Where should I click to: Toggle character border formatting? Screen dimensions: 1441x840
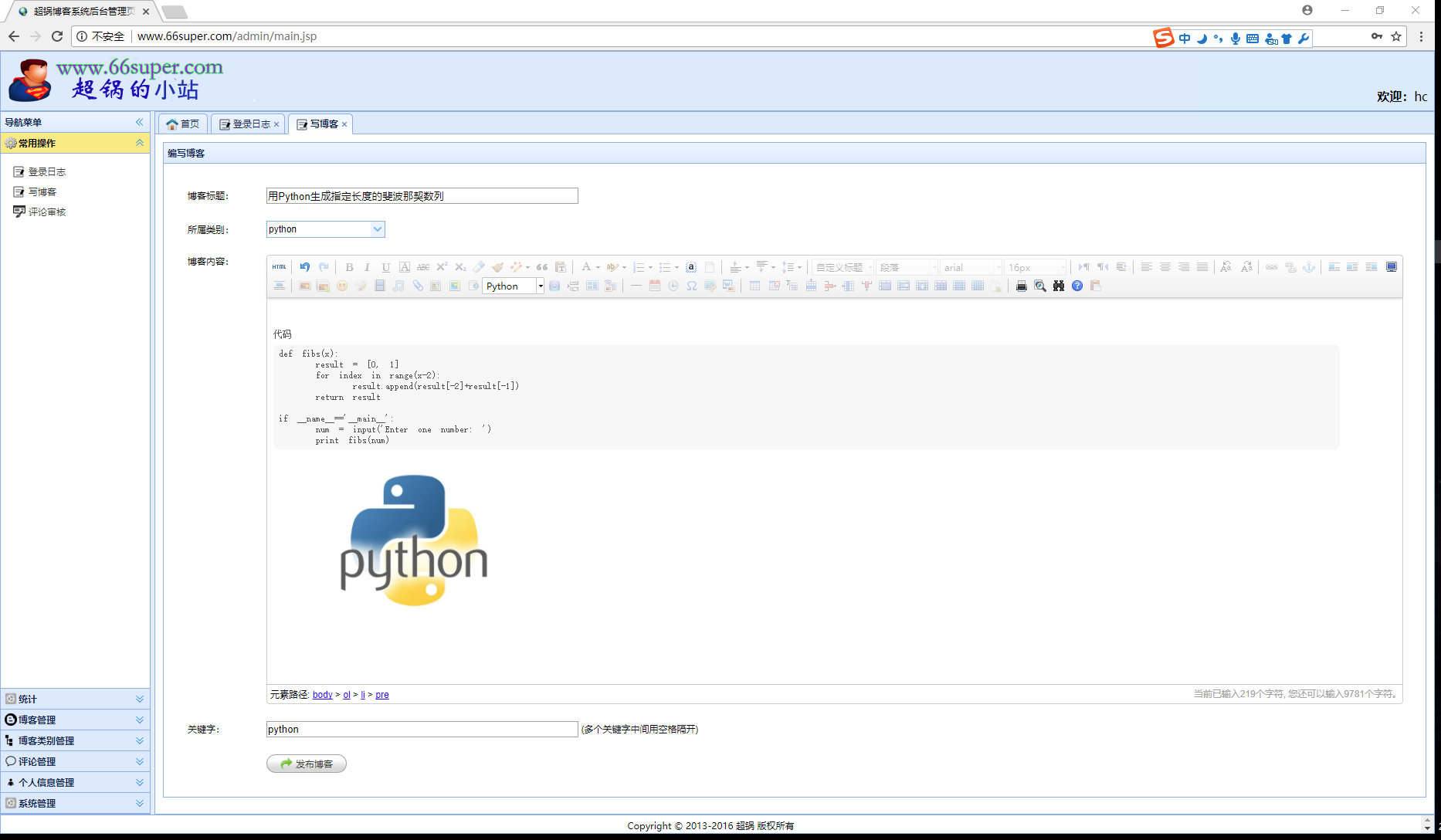(405, 267)
